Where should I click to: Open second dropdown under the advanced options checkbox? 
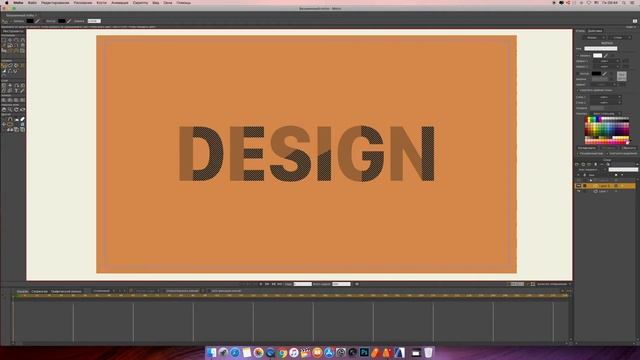click(605, 103)
